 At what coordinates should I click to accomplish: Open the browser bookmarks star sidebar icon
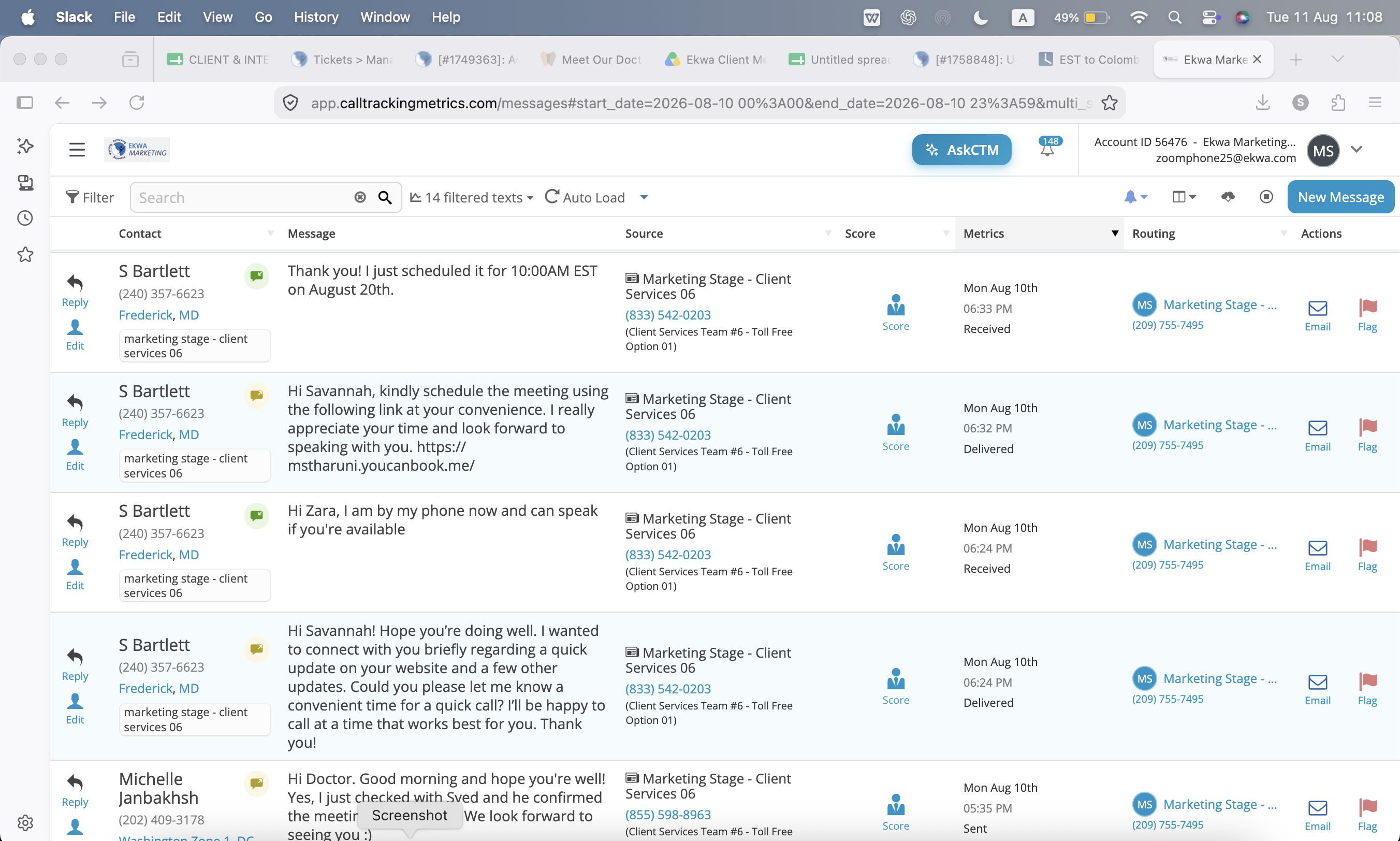click(25, 254)
